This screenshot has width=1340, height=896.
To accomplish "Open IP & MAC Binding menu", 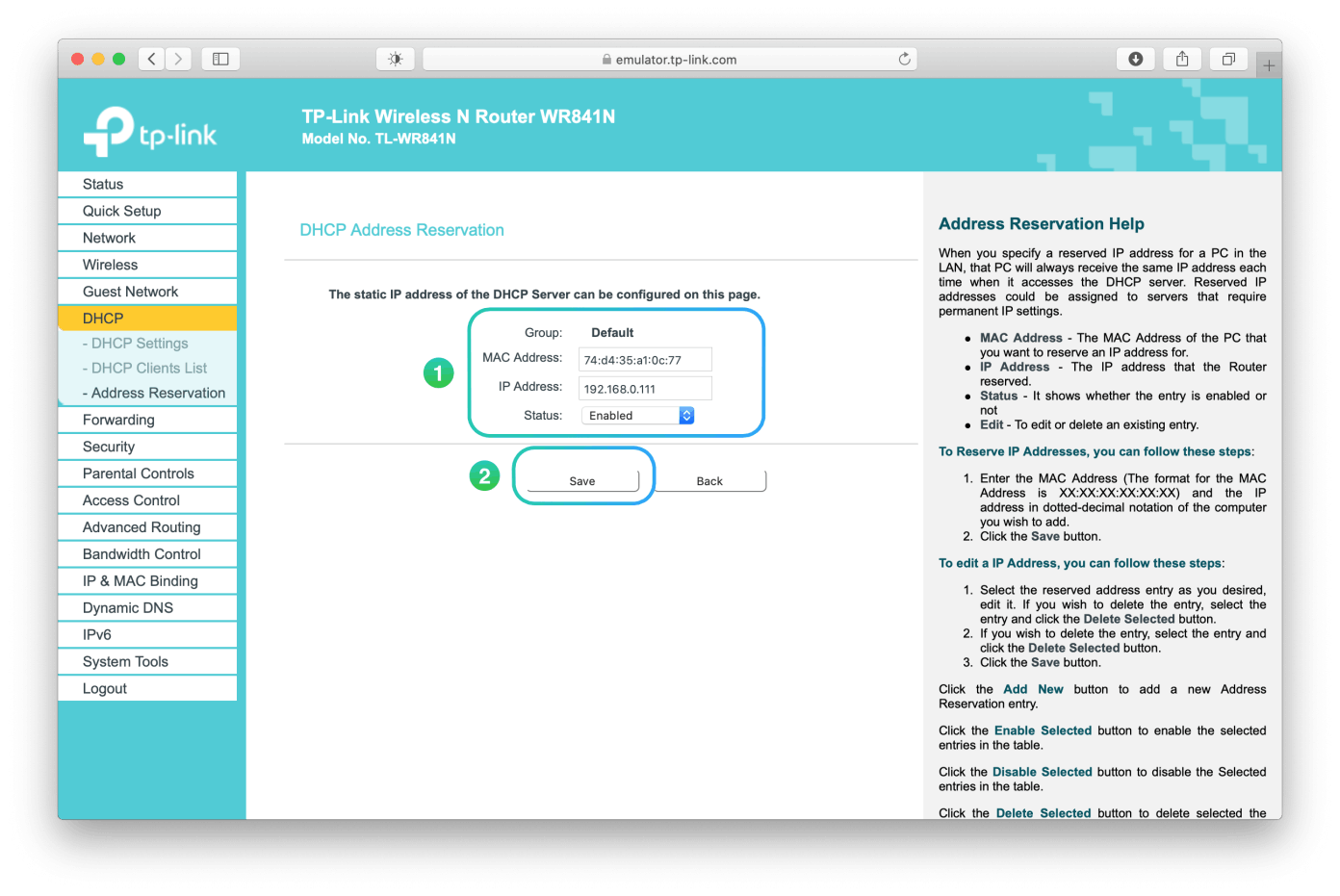I will (x=147, y=581).
